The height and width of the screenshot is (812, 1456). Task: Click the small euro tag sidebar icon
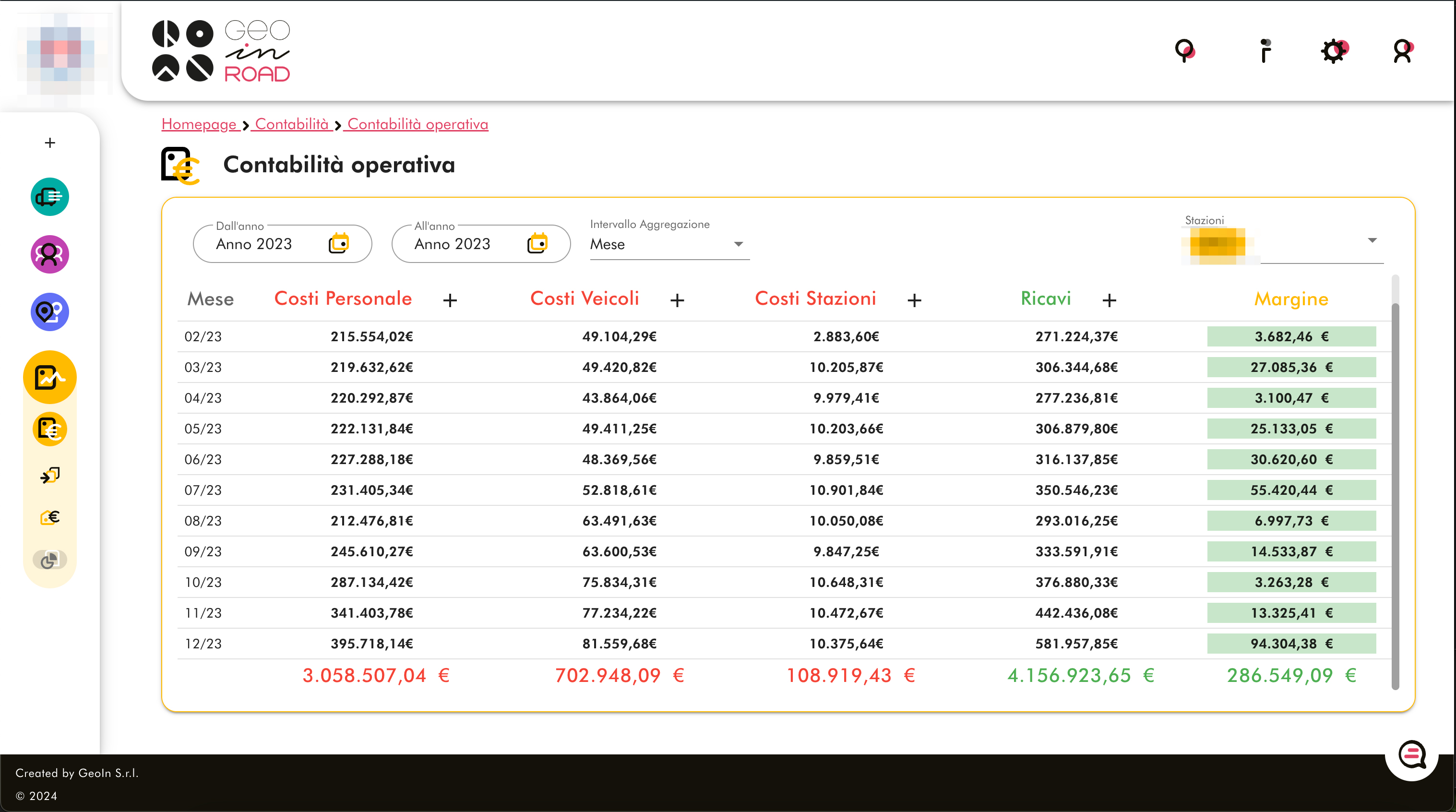(50, 518)
